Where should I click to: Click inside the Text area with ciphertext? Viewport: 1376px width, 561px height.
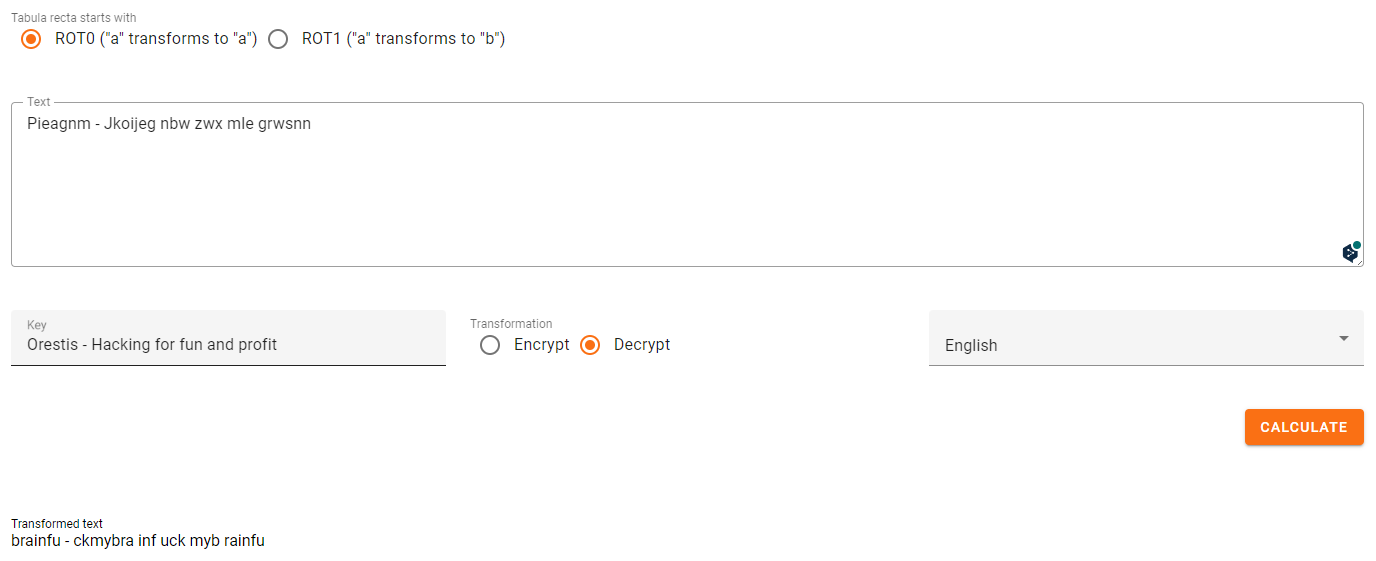click(687, 184)
